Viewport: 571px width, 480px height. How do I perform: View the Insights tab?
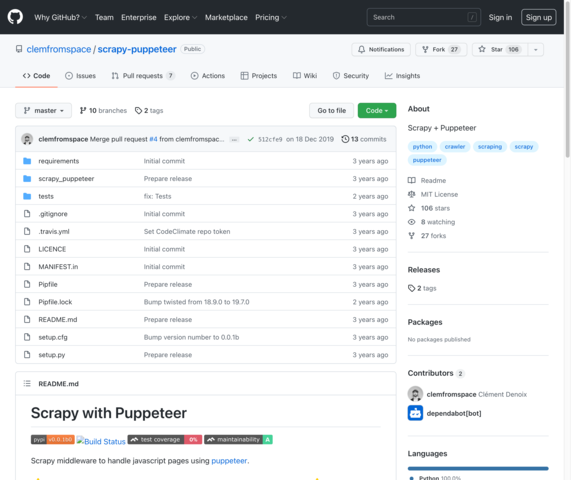[x=402, y=76]
